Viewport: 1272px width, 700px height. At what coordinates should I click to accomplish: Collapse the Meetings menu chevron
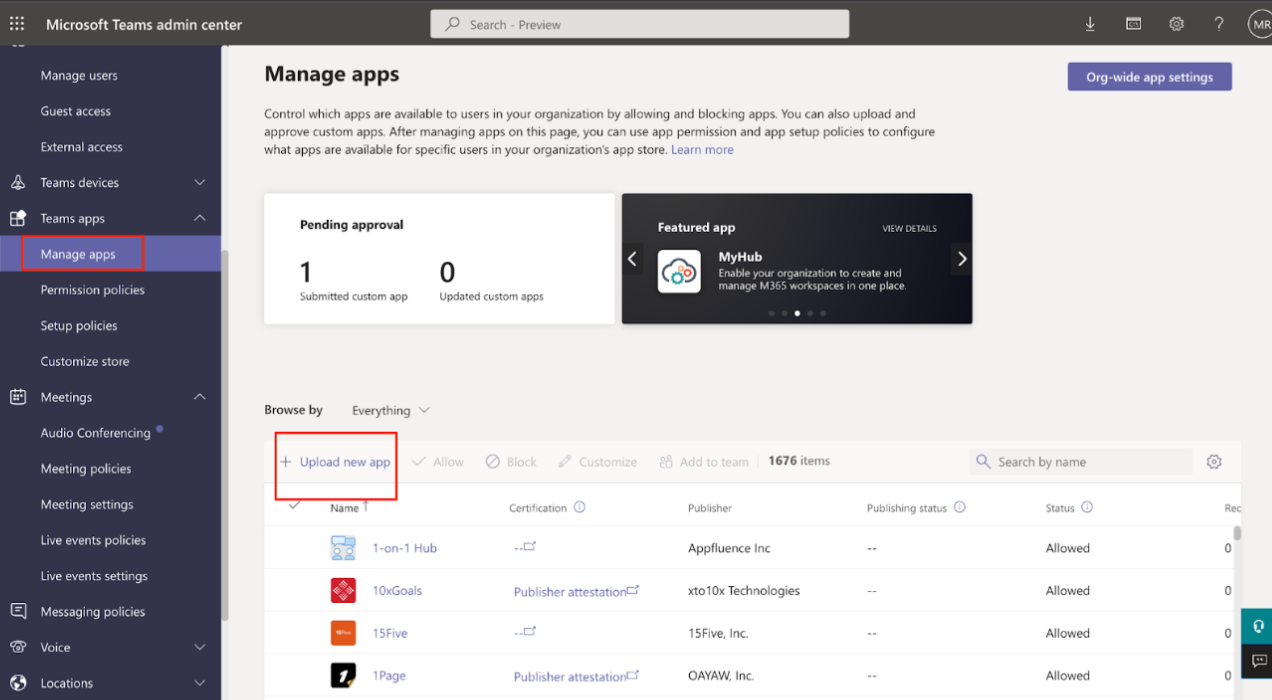200,397
